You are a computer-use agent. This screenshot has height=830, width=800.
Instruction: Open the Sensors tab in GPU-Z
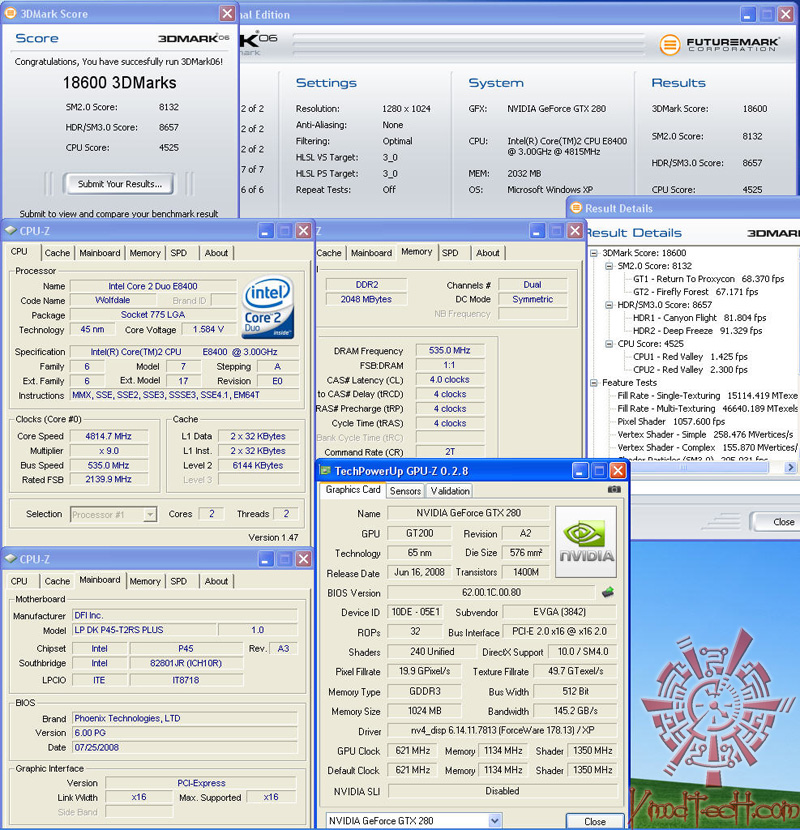click(x=405, y=491)
